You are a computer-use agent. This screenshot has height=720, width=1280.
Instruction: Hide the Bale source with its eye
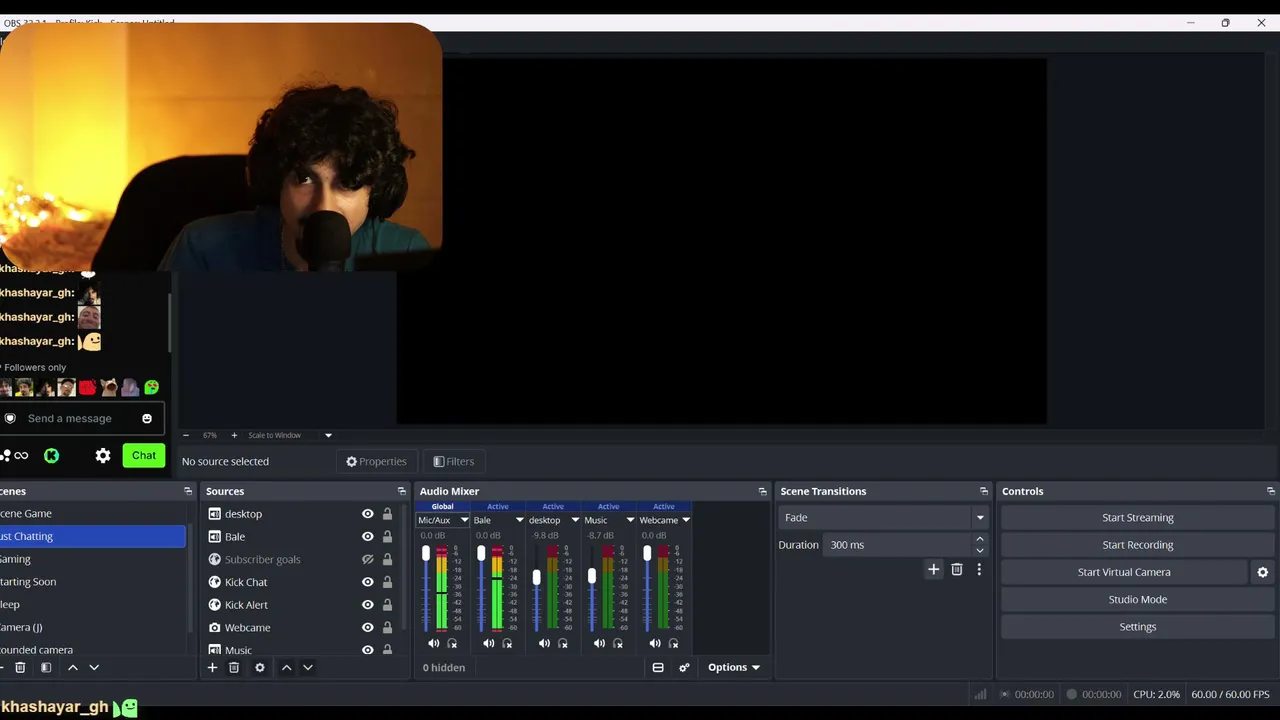[367, 537]
